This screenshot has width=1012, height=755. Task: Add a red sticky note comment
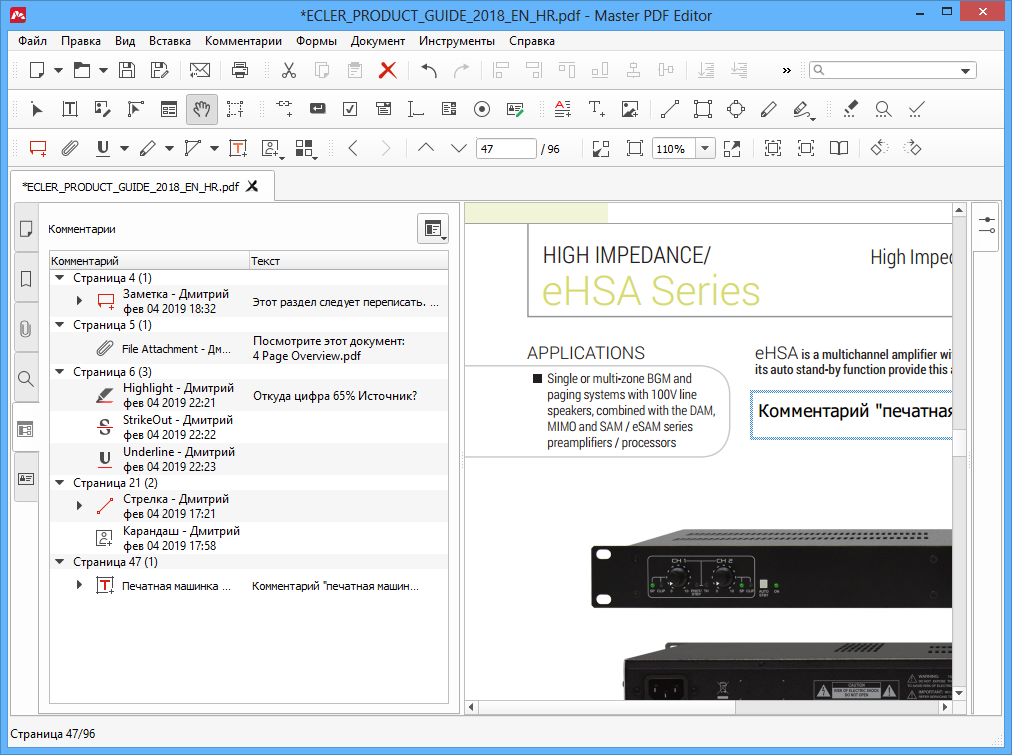38,149
